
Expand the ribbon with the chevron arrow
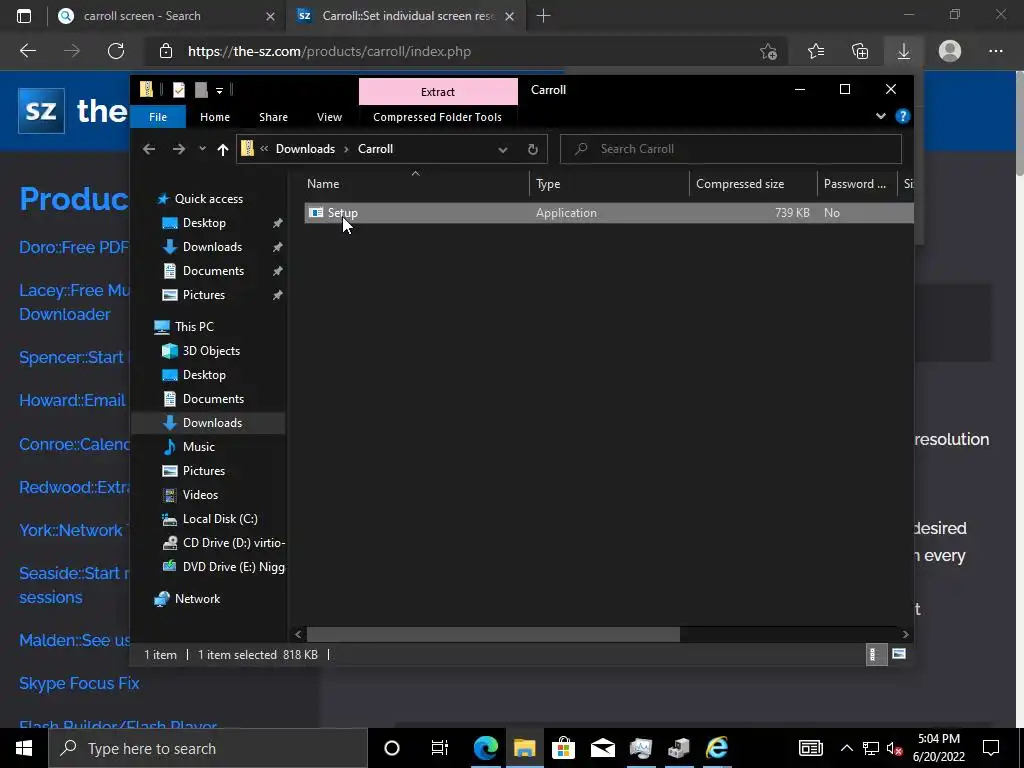[880, 116]
